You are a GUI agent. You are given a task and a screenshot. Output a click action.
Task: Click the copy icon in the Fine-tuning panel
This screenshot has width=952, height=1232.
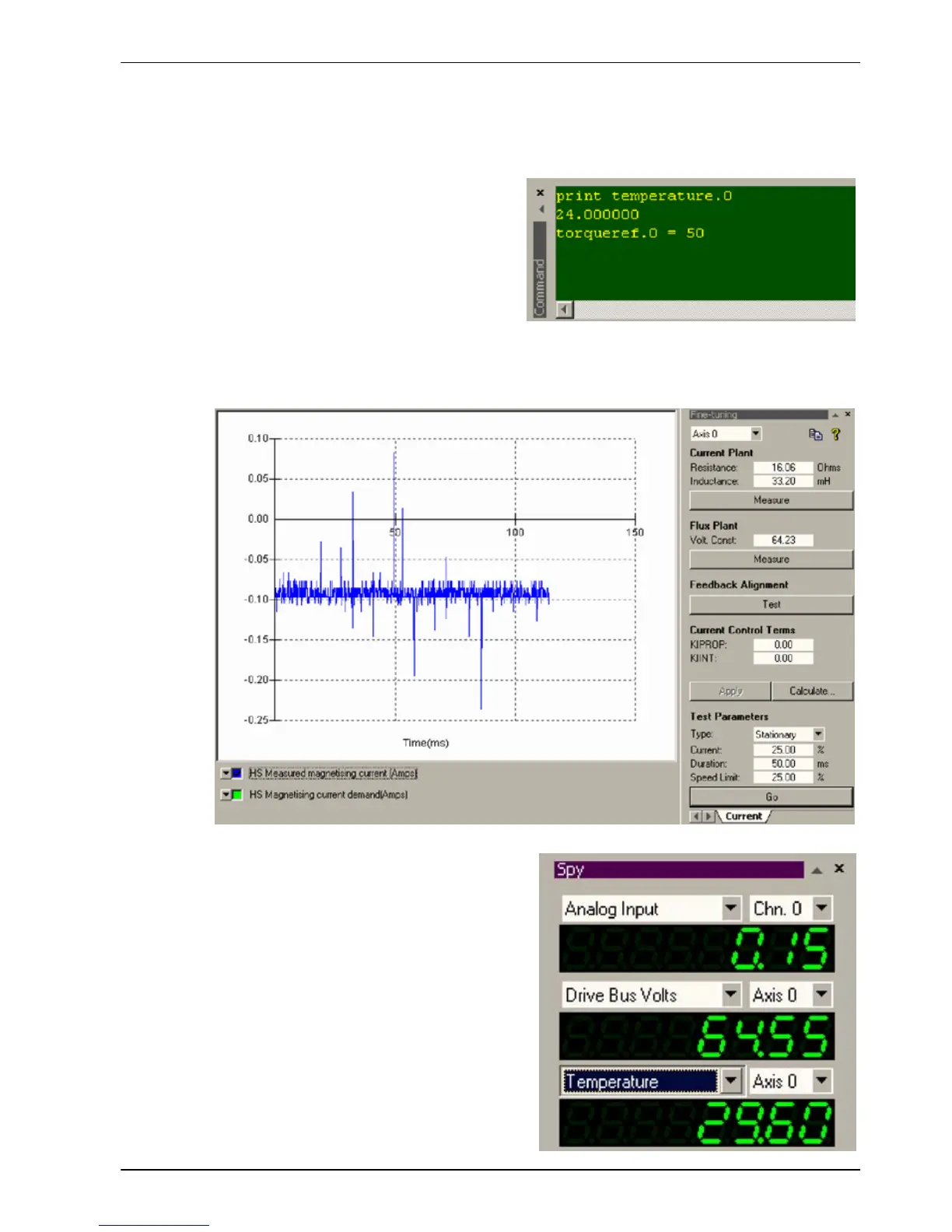[x=815, y=435]
